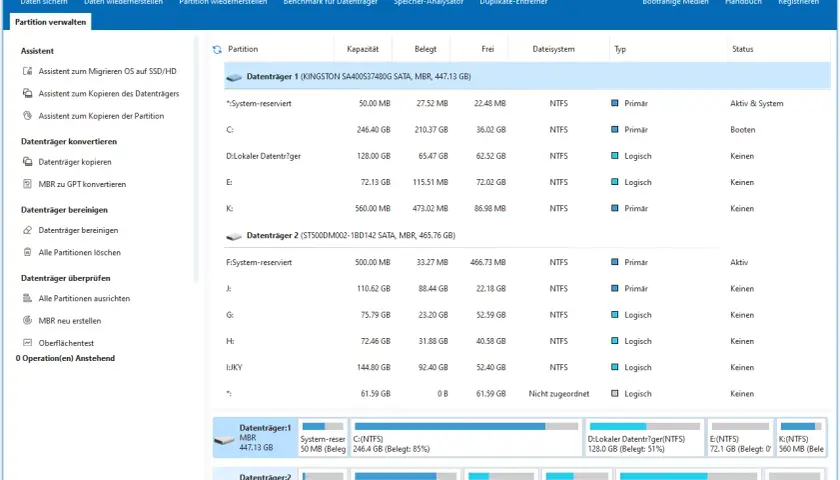
Task: Select the K: partition row
Action: pyautogui.click(x=527, y=208)
